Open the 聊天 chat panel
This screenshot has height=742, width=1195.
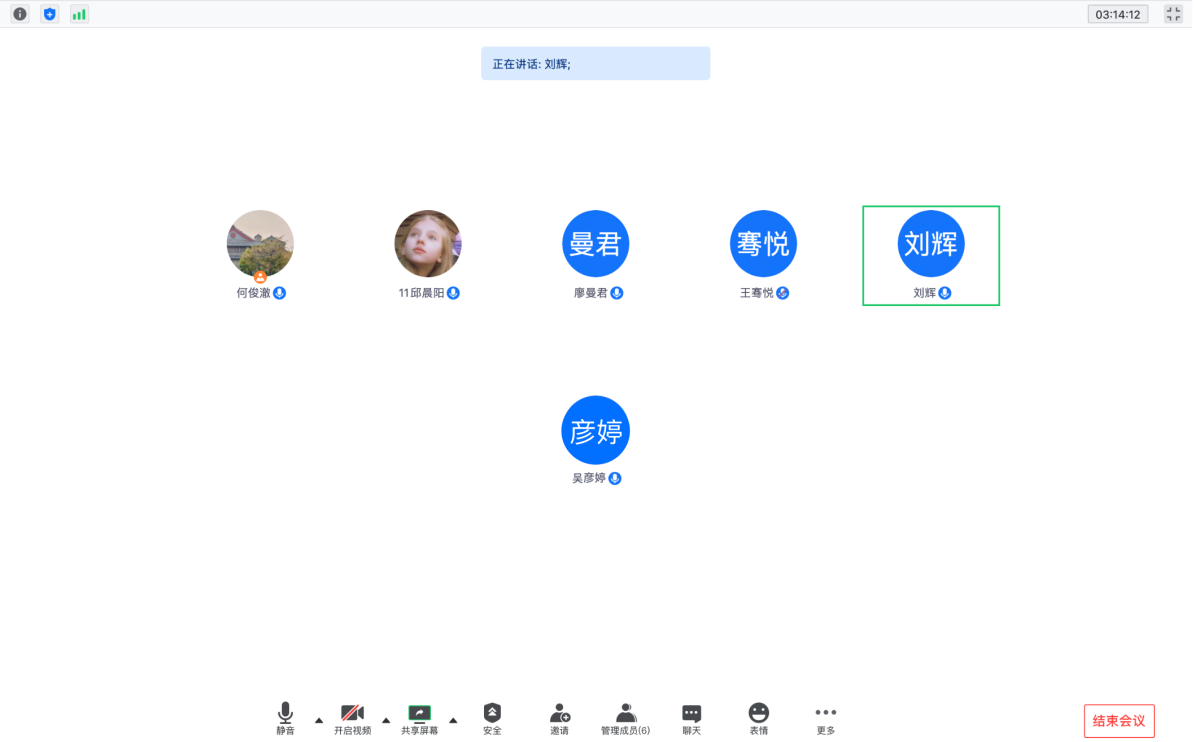(691, 718)
